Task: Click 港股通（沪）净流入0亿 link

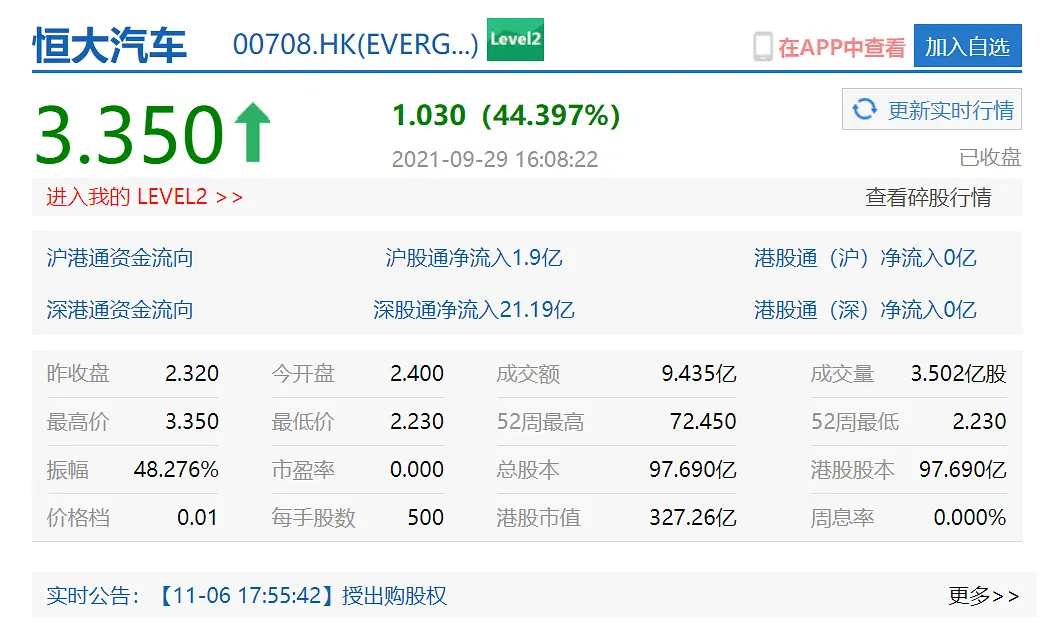Action: point(865,258)
